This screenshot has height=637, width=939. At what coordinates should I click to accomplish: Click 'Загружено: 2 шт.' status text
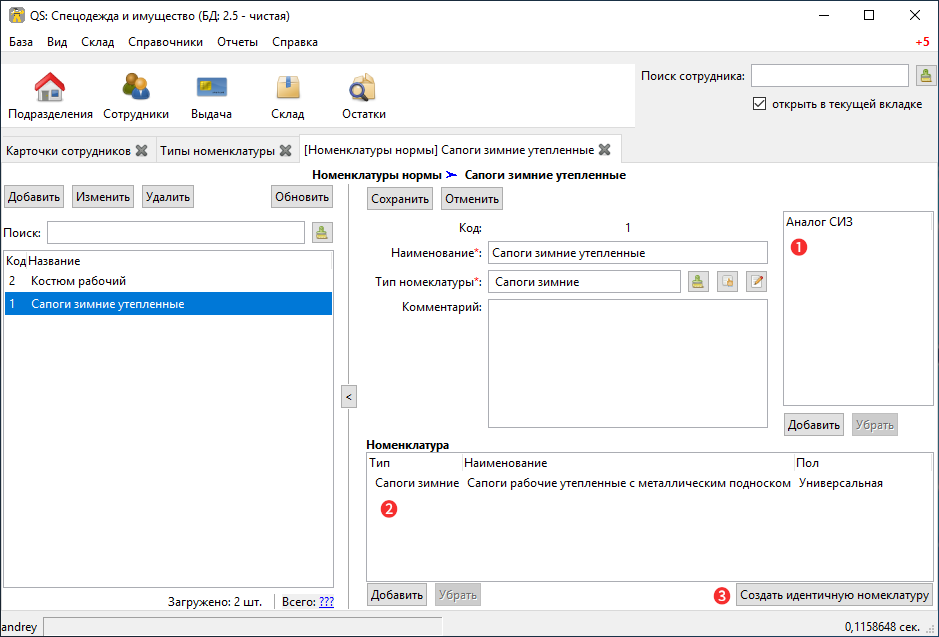(215, 602)
